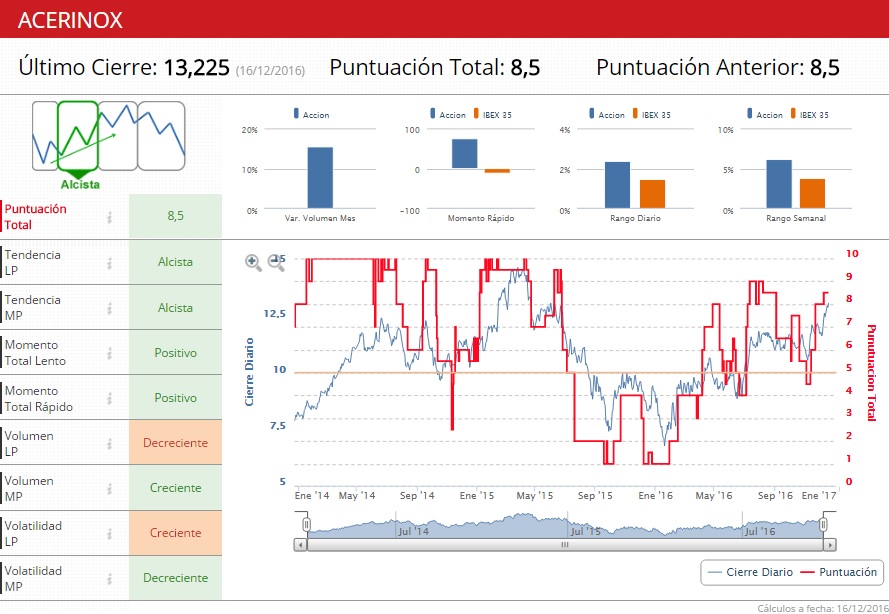Screen dimensions: 889x614
Task: Click blue bar in Var. Volumen Mes chart
Action: tap(320, 178)
